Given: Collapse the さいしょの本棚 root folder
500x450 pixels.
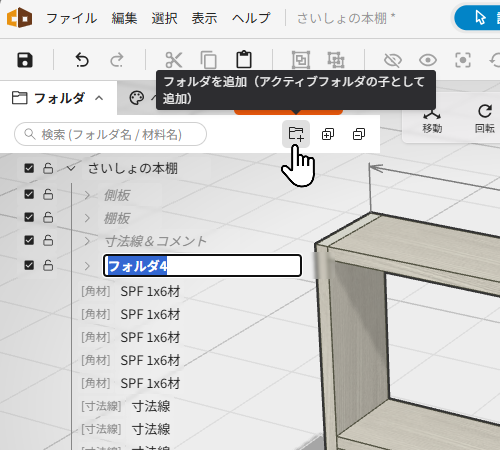Looking at the screenshot, I should tap(71, 168).
